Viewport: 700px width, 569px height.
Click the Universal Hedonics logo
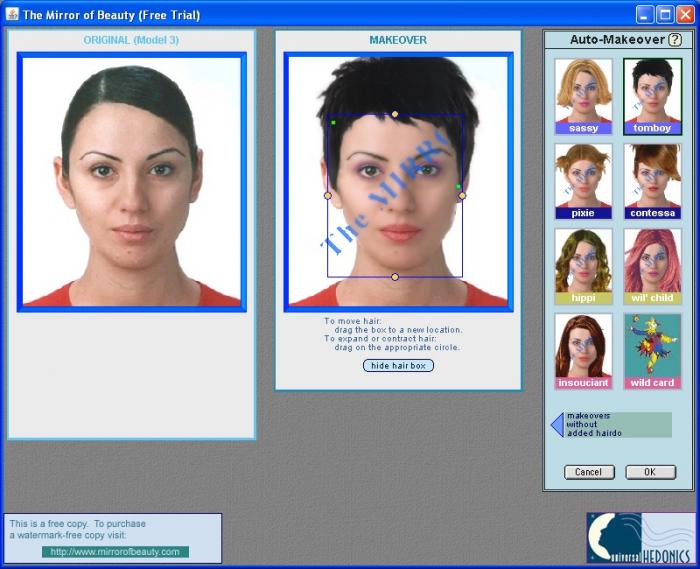pyautogui.click(x=641, y=537)
